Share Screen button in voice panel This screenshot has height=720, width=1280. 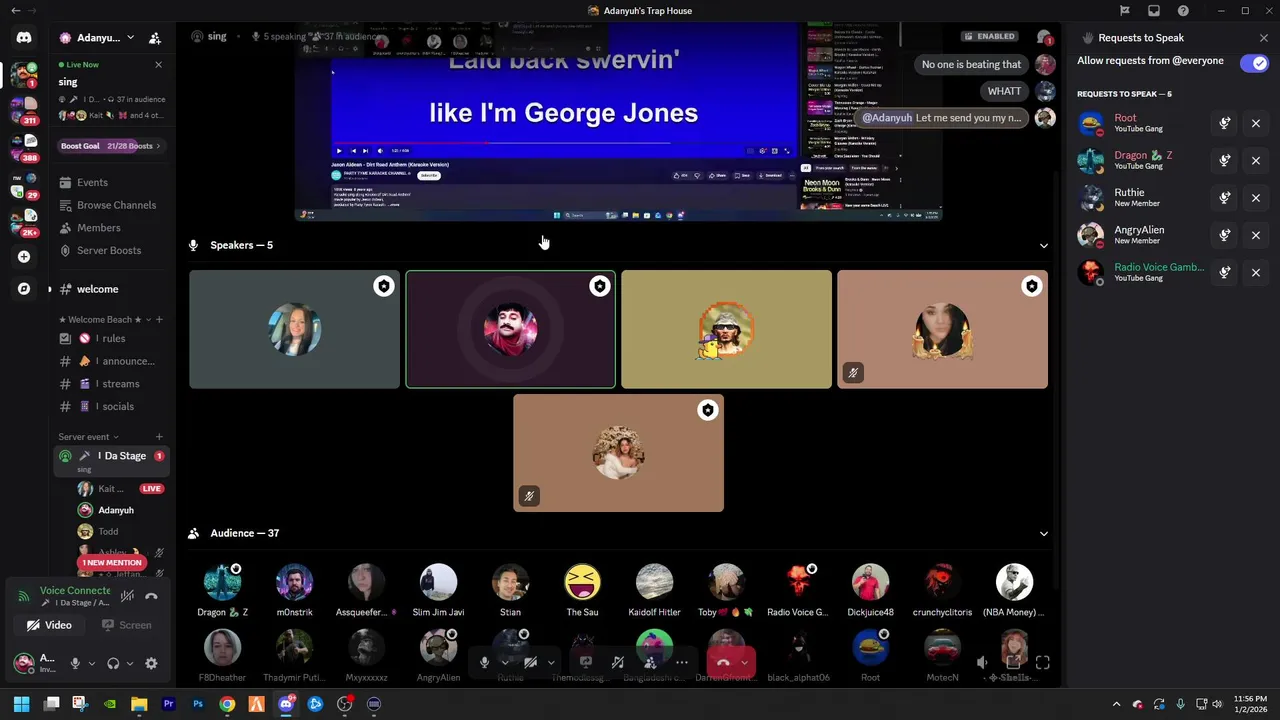click(126, 625)
